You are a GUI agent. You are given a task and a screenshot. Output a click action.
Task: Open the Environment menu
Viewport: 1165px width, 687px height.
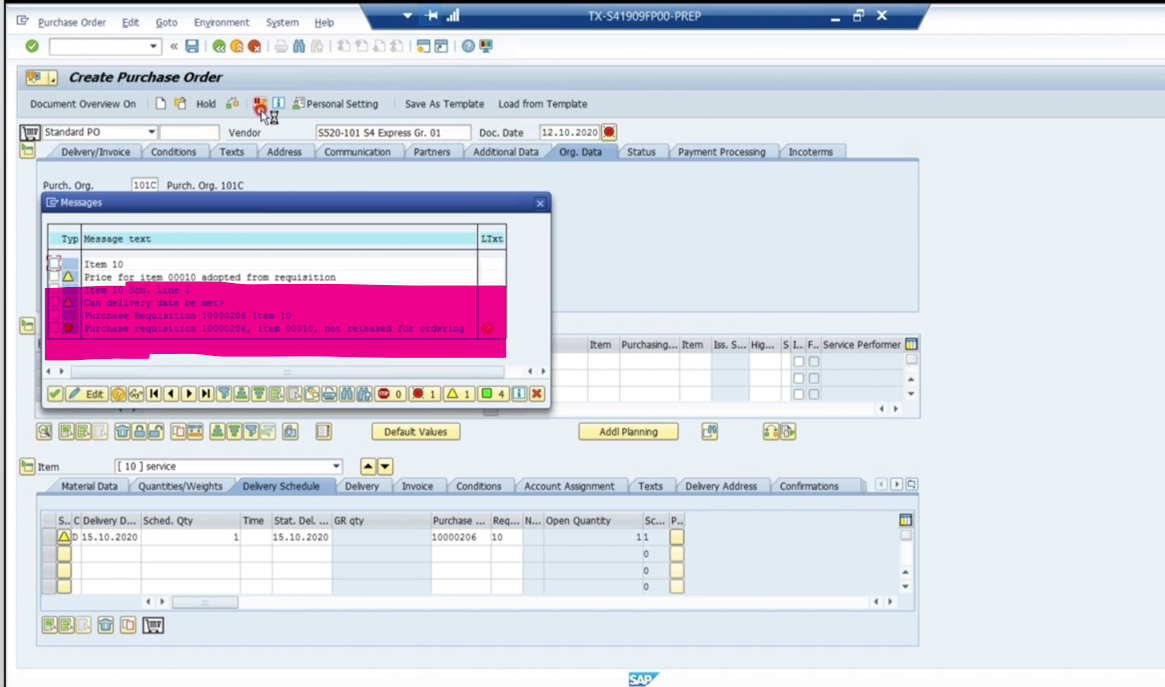tap(221, 22)
